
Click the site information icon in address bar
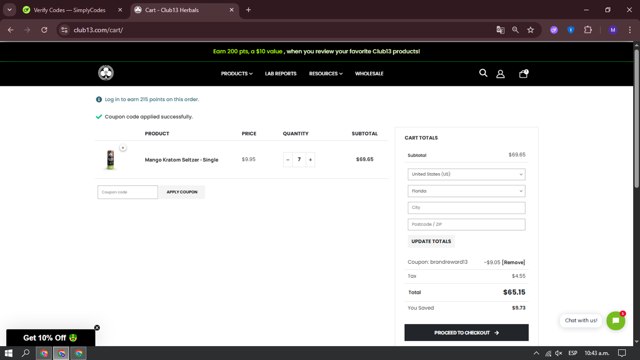[x=64, y=30]
